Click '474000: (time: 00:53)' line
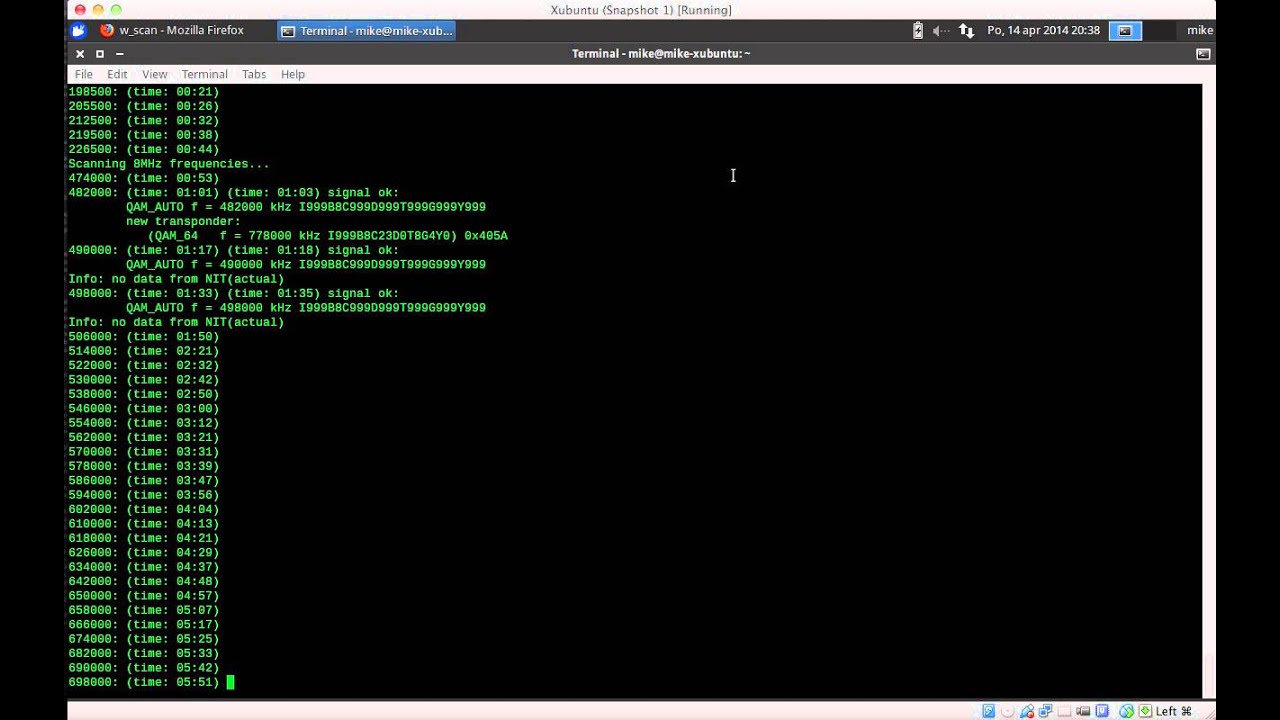The image size is (1280, 720). point(144,179)
